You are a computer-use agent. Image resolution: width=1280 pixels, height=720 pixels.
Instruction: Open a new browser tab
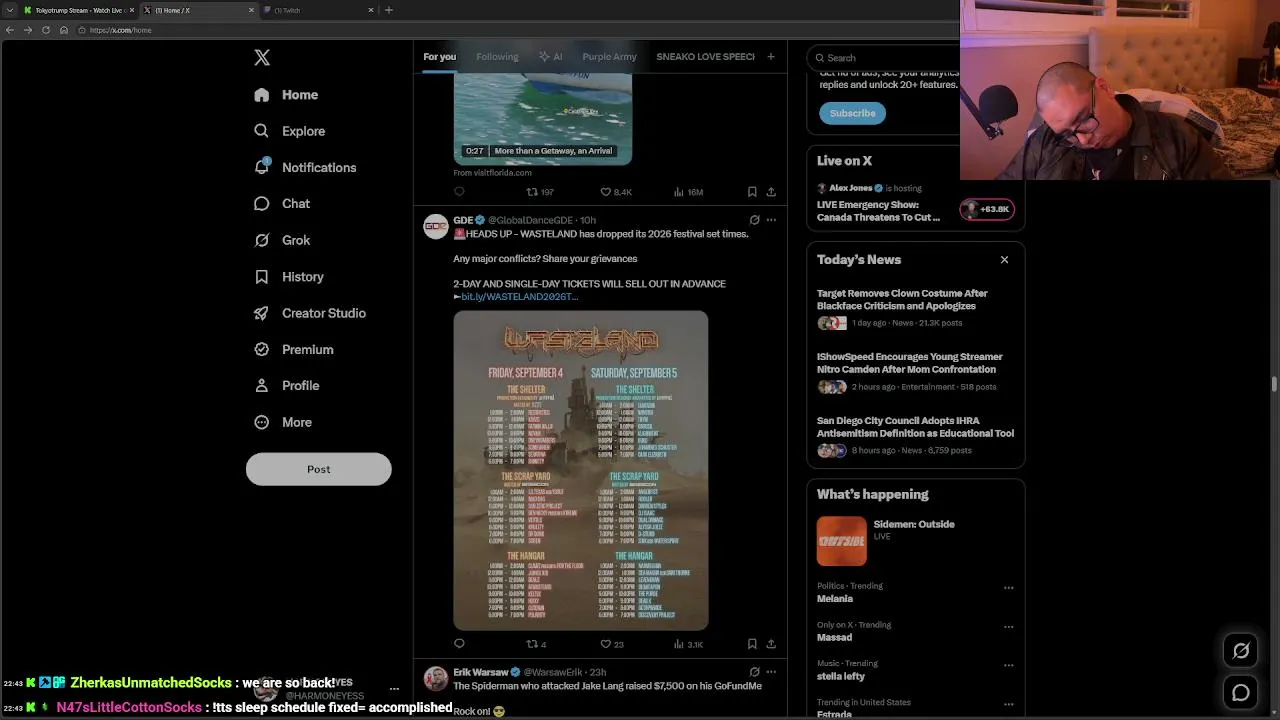click(389, 10)
